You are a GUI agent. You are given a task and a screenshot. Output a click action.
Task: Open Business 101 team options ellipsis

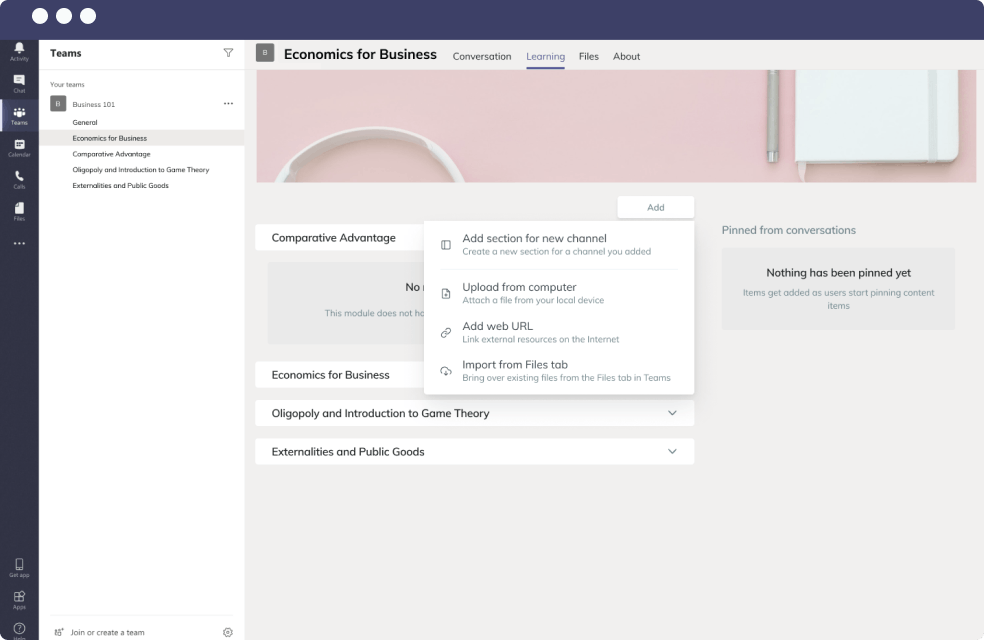pos(228,104)
